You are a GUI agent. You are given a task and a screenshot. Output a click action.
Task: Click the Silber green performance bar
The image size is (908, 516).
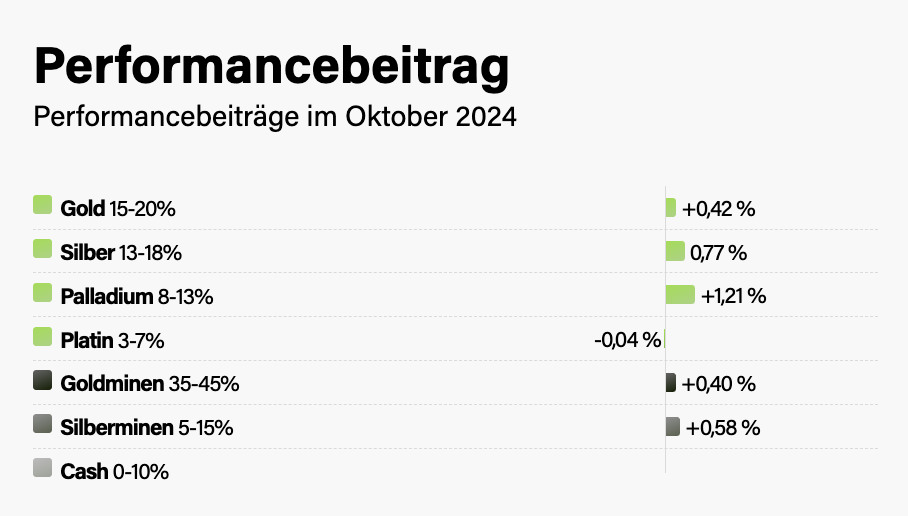point(675,251)
